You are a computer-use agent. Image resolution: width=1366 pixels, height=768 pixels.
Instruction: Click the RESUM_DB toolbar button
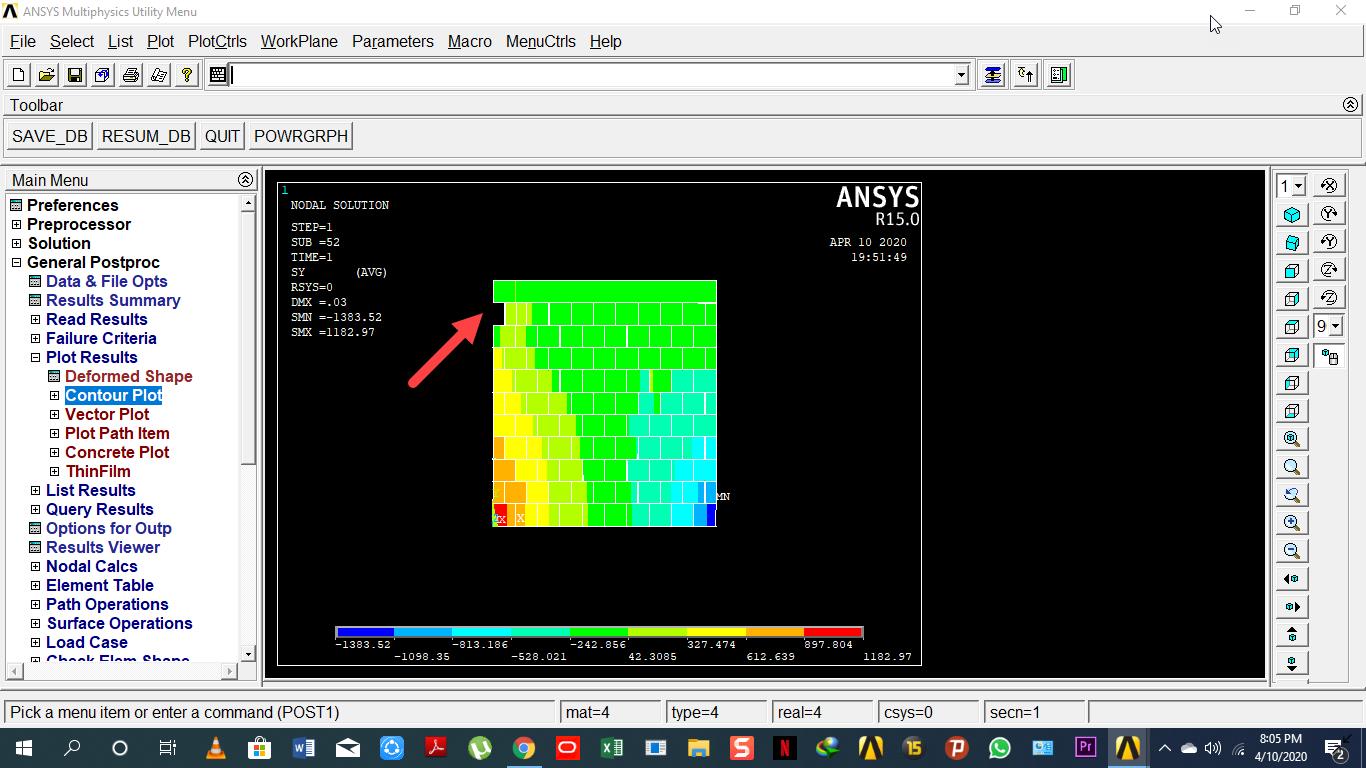146,136
